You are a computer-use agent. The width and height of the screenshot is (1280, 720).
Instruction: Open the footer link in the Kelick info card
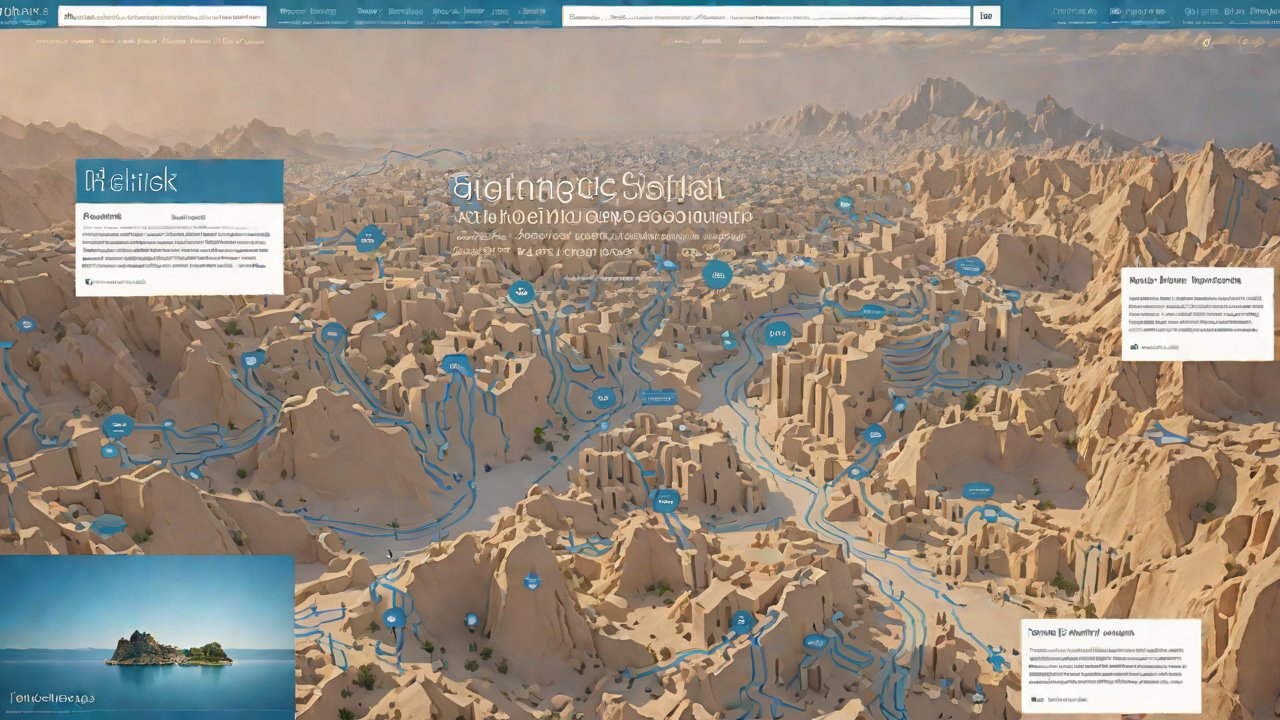point(118,283)
